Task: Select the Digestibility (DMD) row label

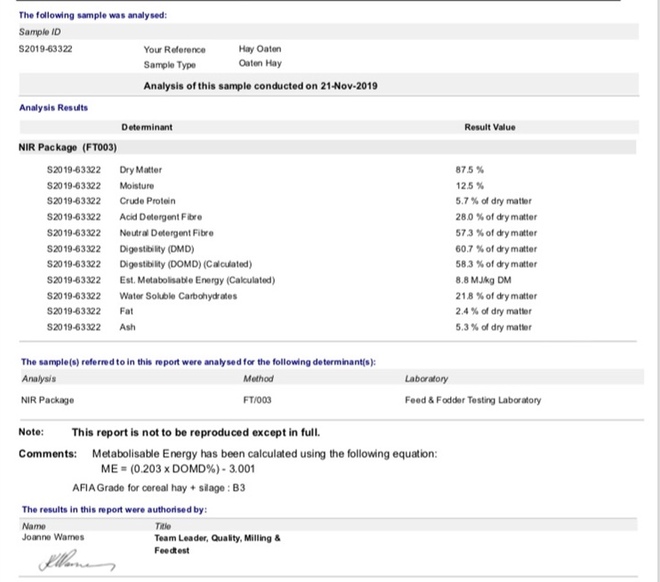Action: pos(156,248)
